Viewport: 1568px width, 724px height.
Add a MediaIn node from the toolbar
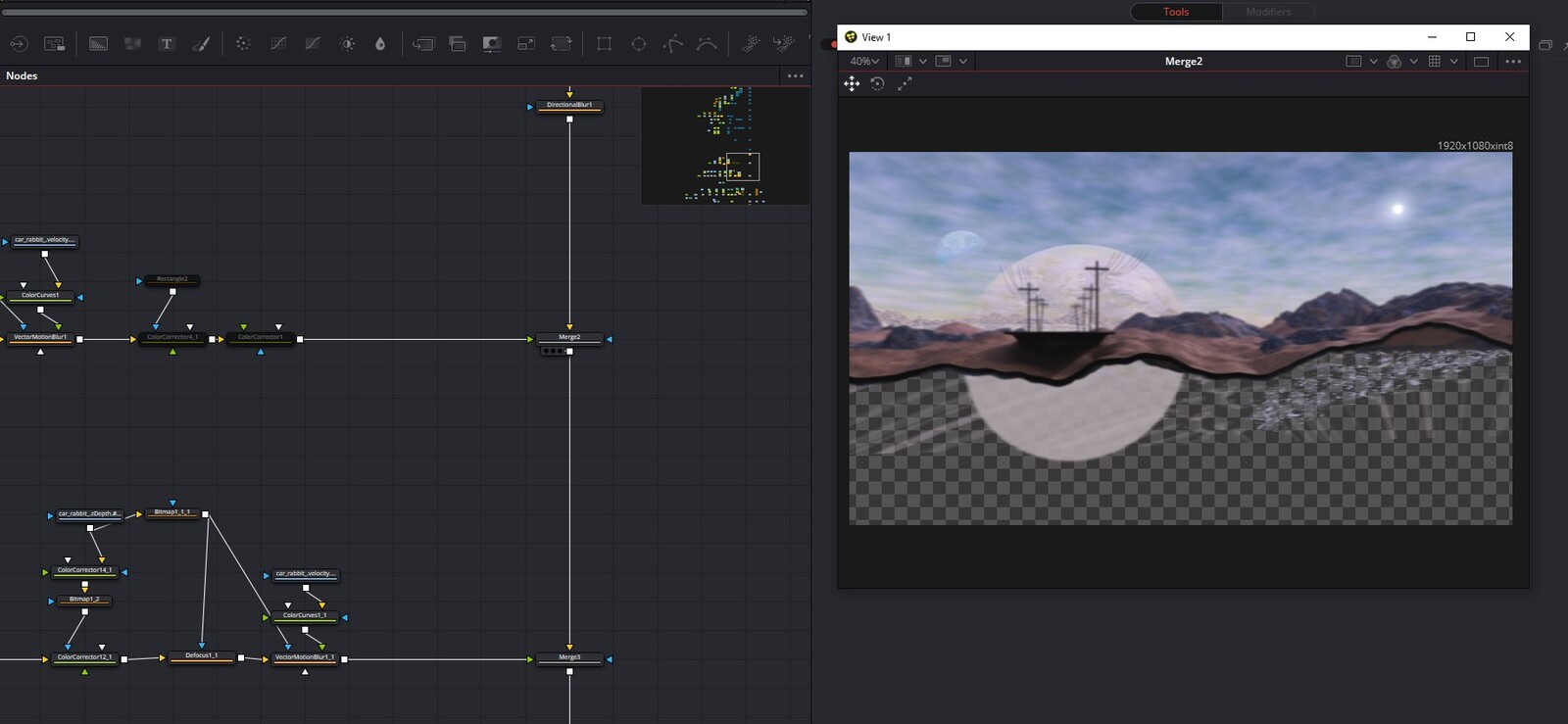point(19,44)
